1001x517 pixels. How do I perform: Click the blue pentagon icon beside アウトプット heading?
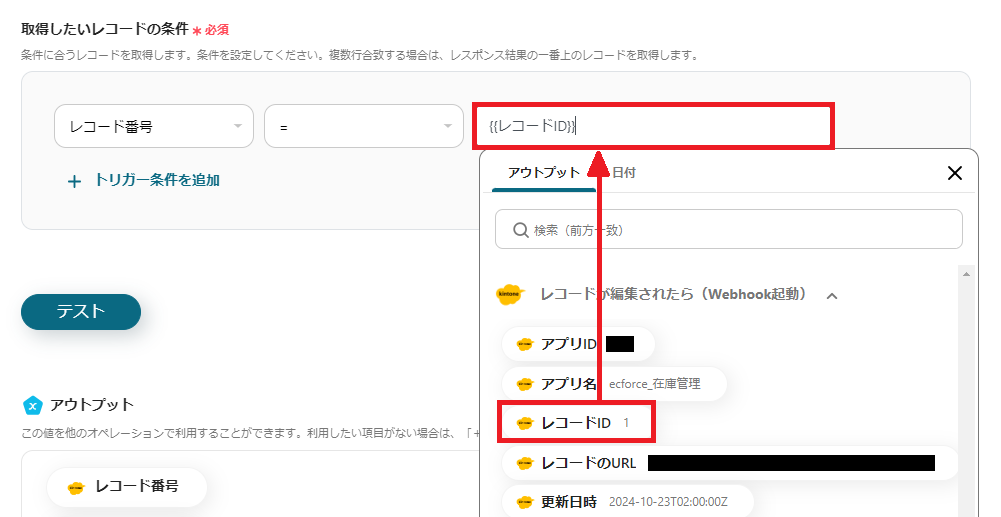click(x=33, y=405)
